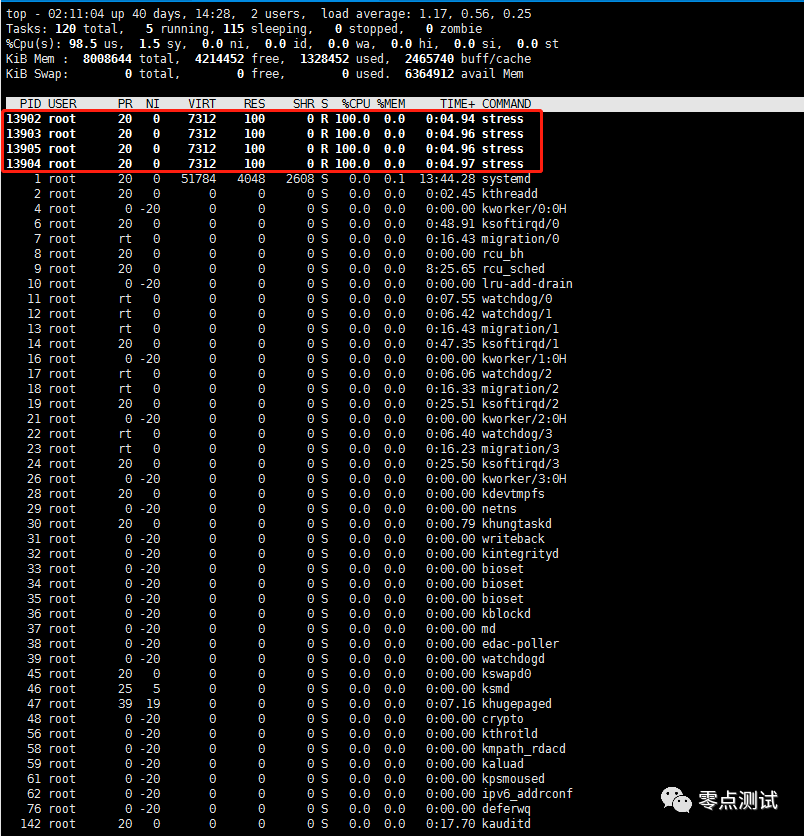Screen dimensions: 804x836
Task: Click the rcu_sched command name
Action: click(513, 268)
